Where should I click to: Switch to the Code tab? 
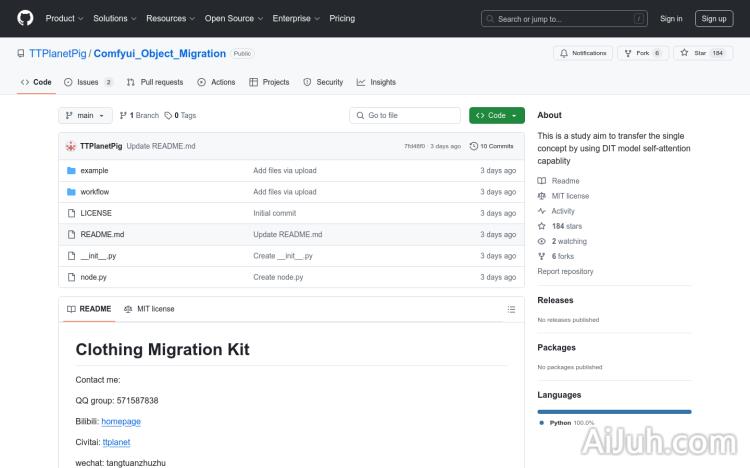[36, 82]
